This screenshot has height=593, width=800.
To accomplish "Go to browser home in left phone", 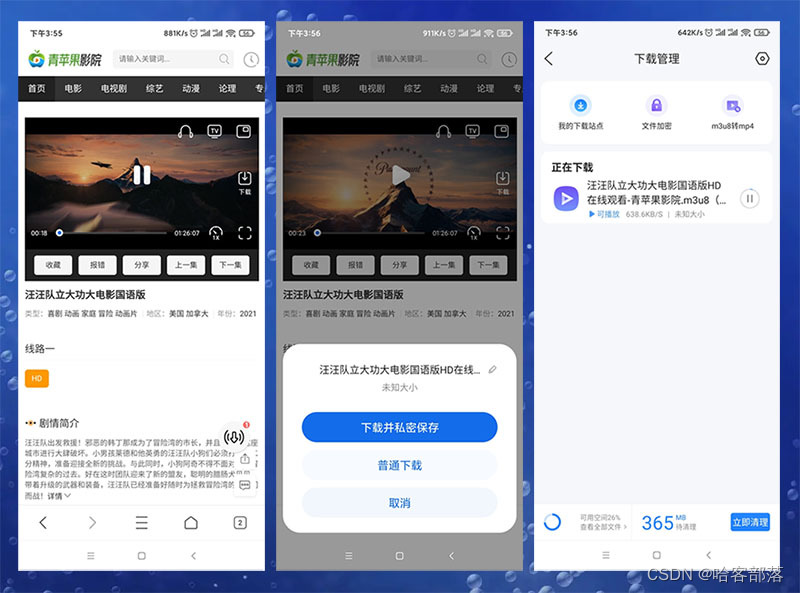I will point(191,523).
